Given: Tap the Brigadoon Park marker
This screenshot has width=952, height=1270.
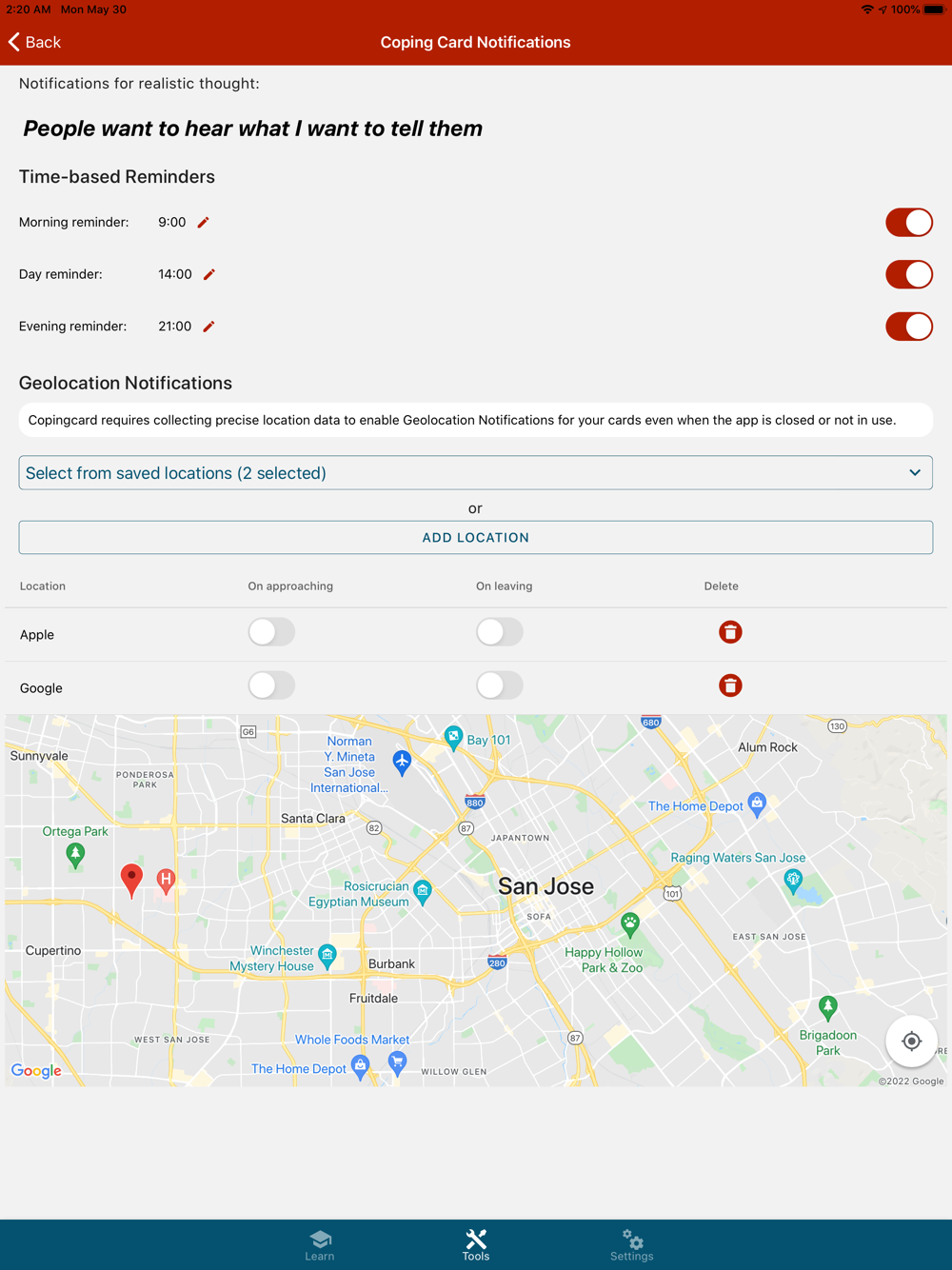Looking at the screenshot, I should [x=828, y=1007].
